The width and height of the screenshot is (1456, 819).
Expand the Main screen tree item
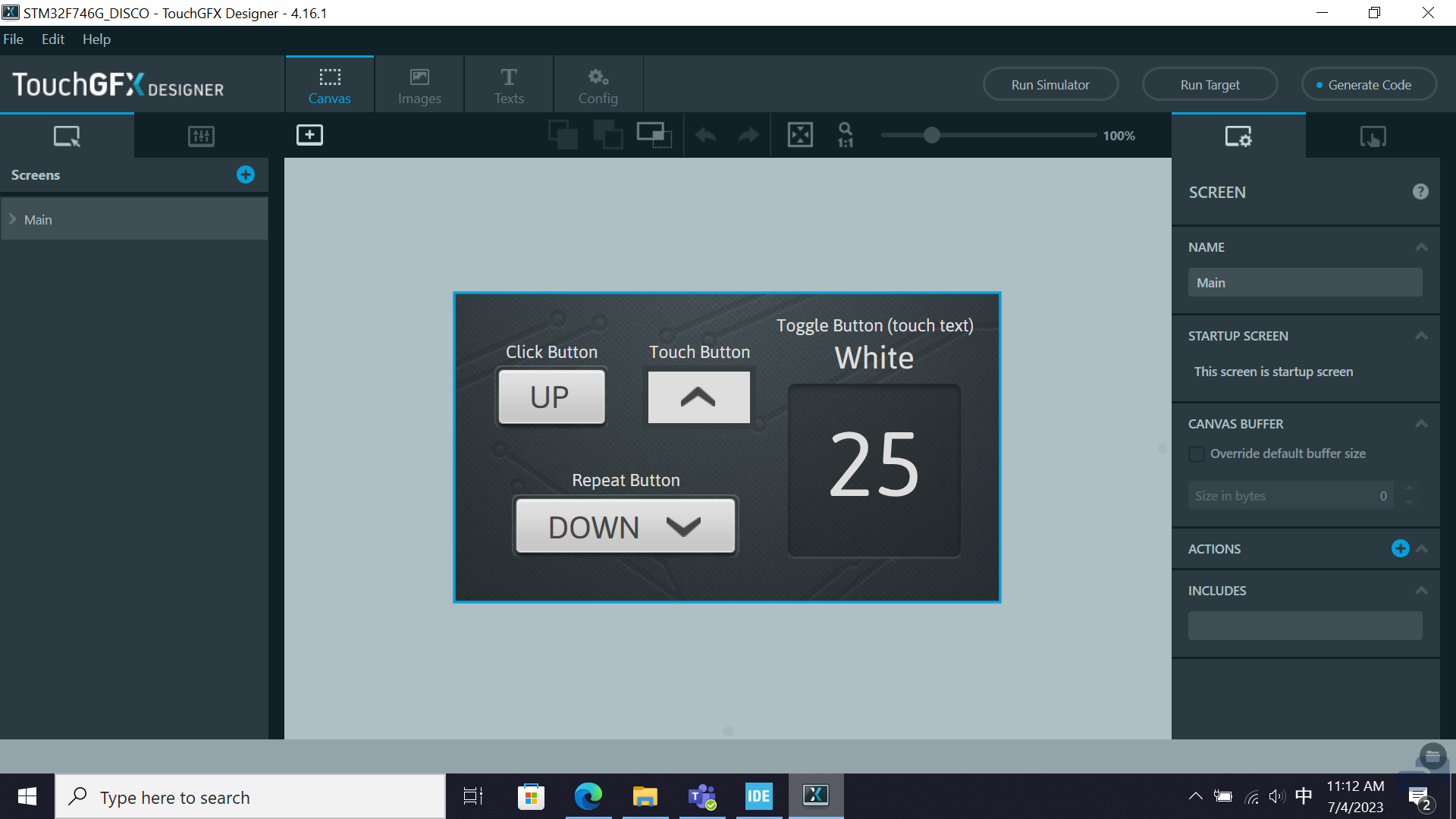(13, 219)
